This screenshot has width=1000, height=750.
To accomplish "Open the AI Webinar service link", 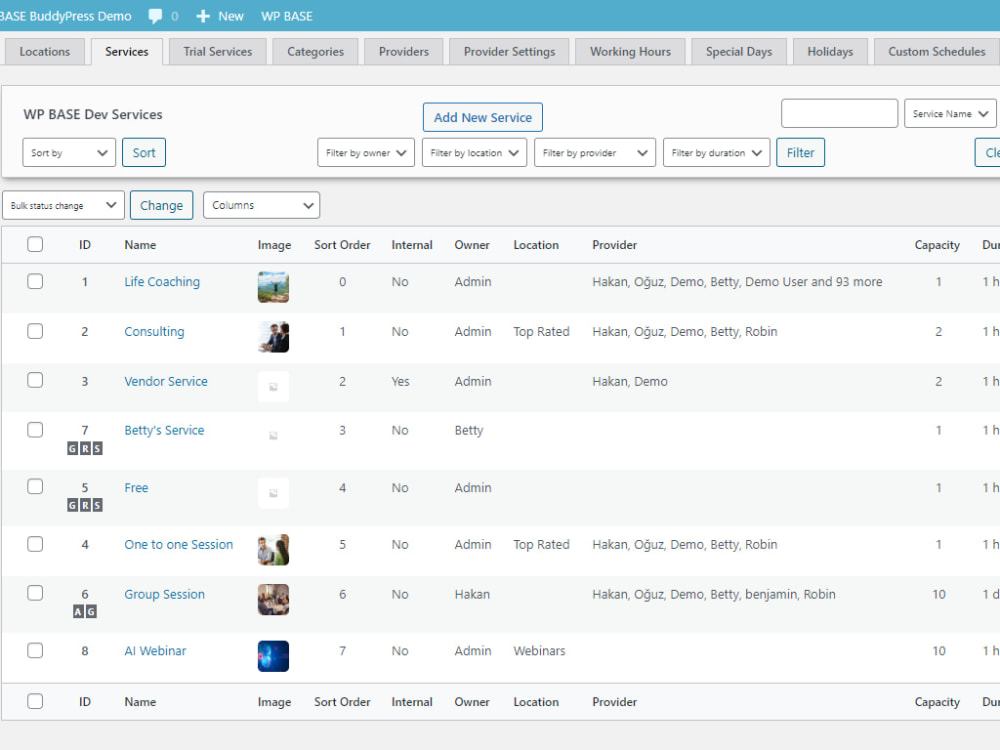I will pos(155,651).
